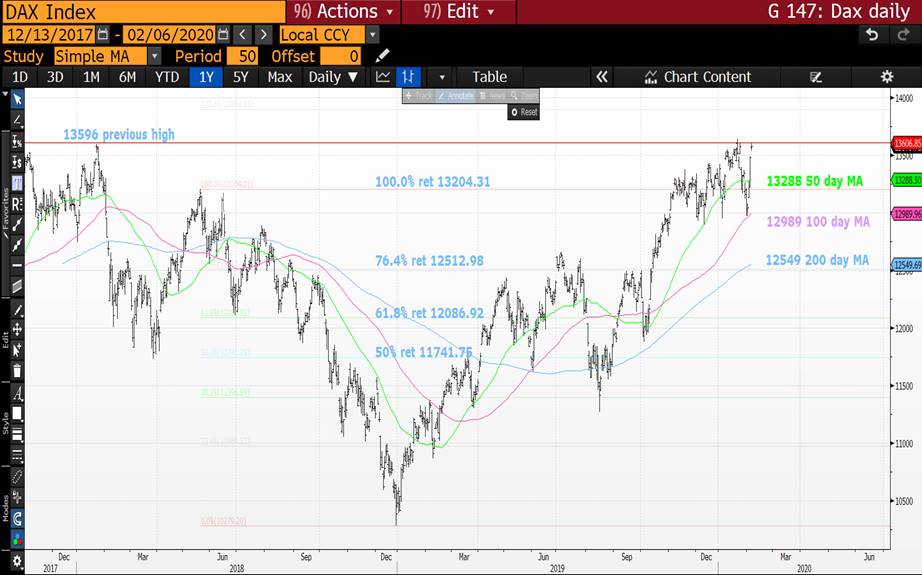Image resolution: width=922 pixels, height=575 pixels.
Task: Click the Reset button
Action: (523, 112)
